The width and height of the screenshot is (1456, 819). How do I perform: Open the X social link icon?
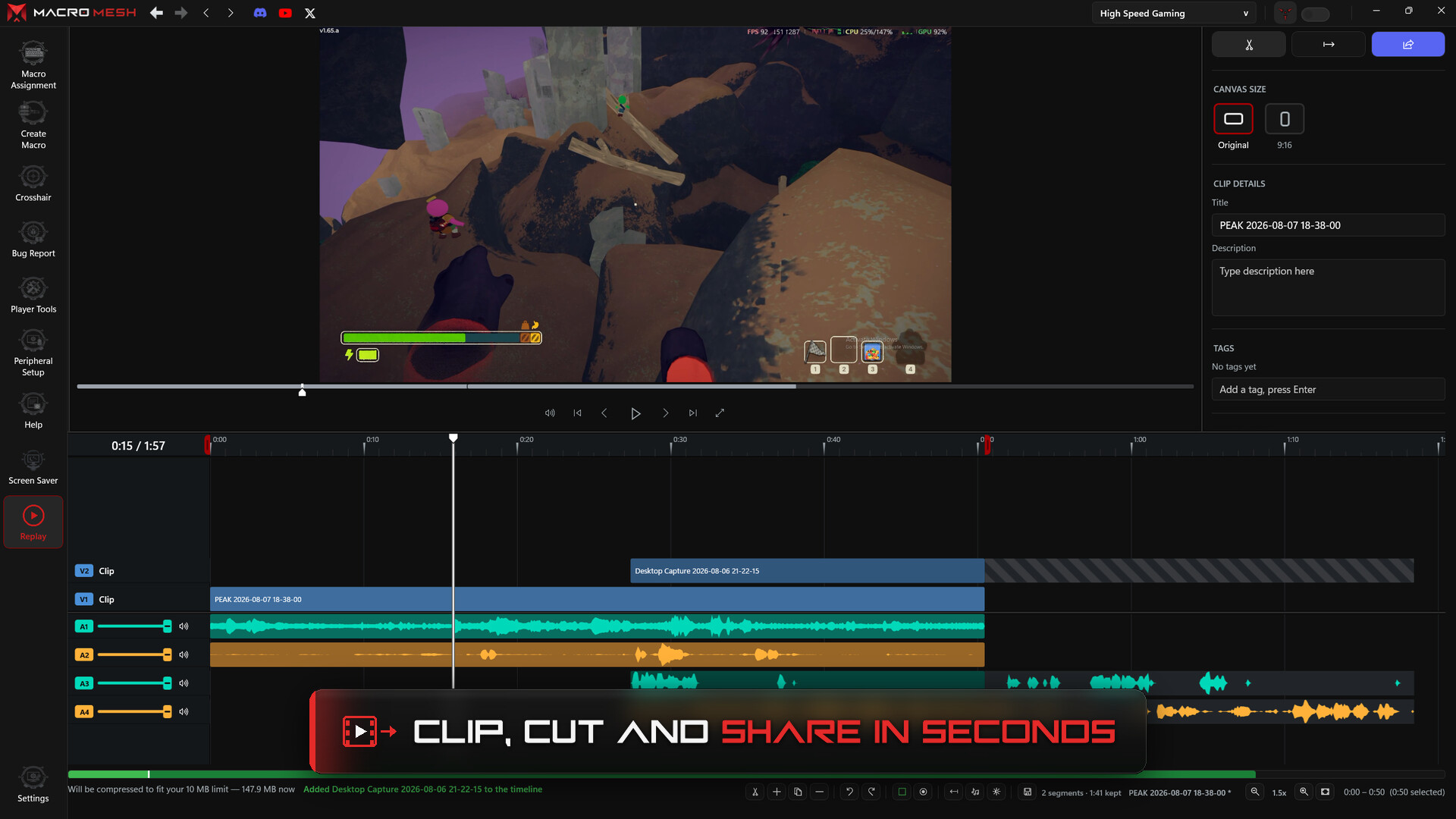tap(310, 13)
